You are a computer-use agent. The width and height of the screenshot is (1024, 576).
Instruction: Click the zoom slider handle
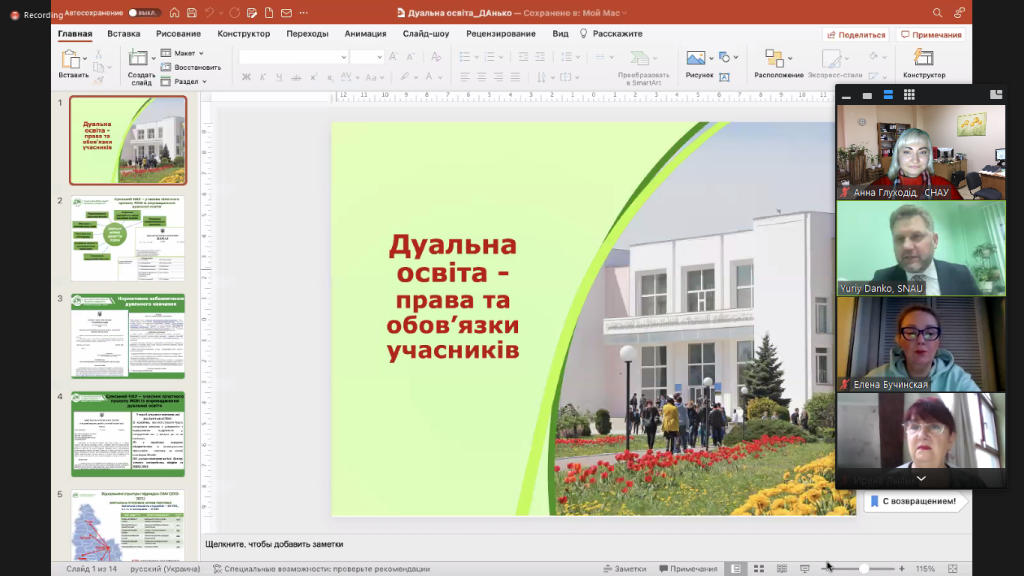pos(863,569)
